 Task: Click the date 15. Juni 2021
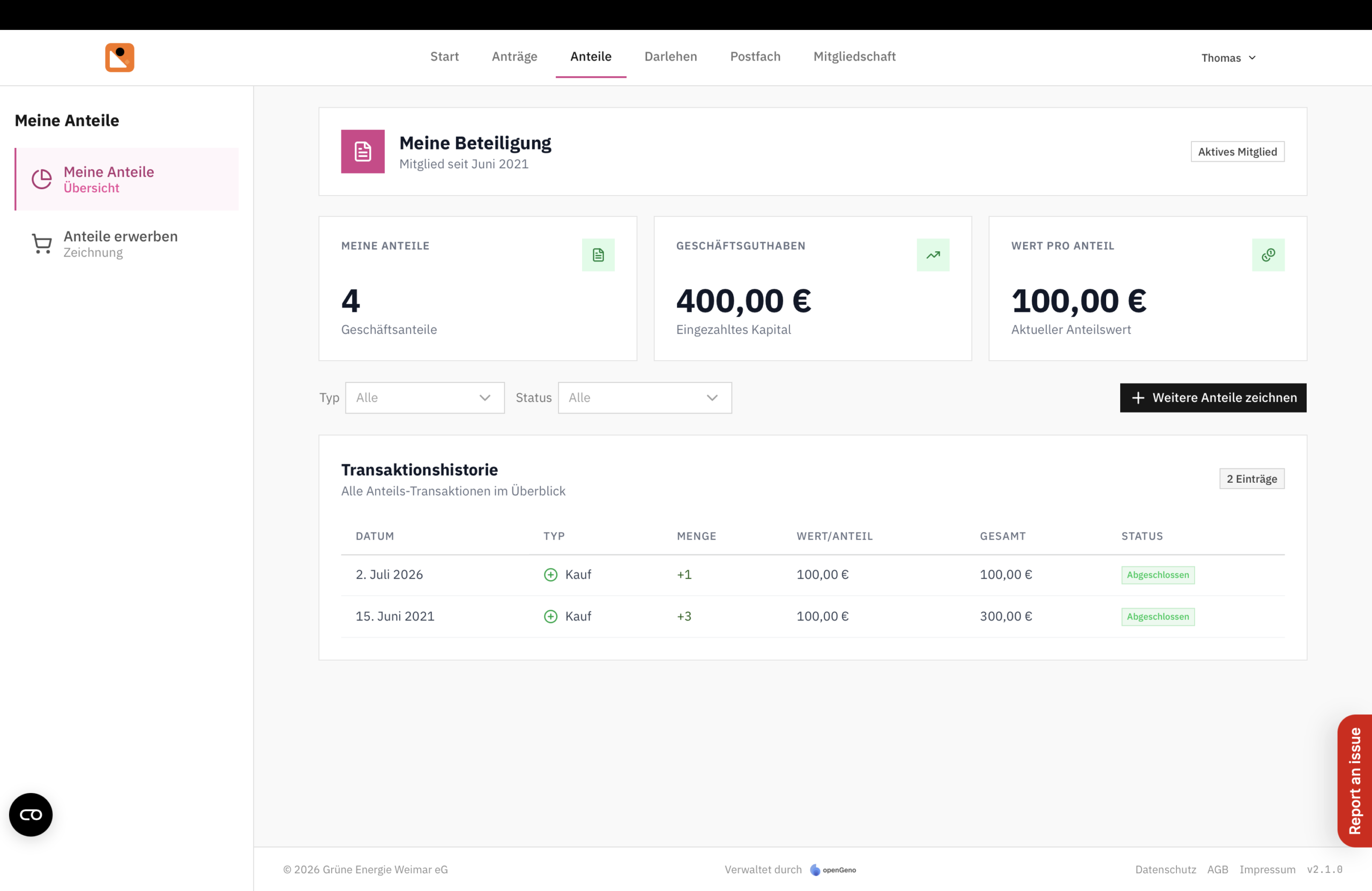[x=395, y=617]
